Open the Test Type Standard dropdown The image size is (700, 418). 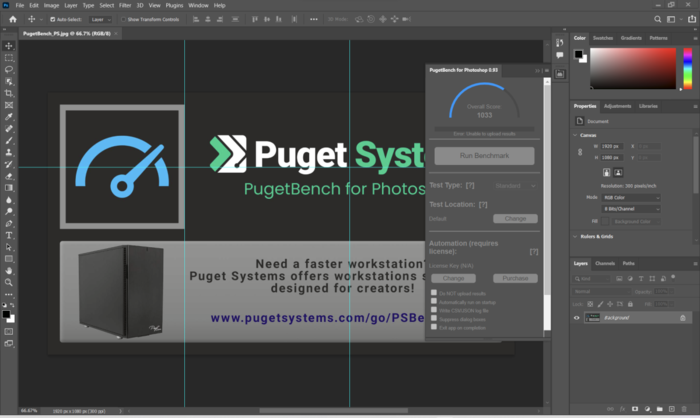tap(515, 186)
